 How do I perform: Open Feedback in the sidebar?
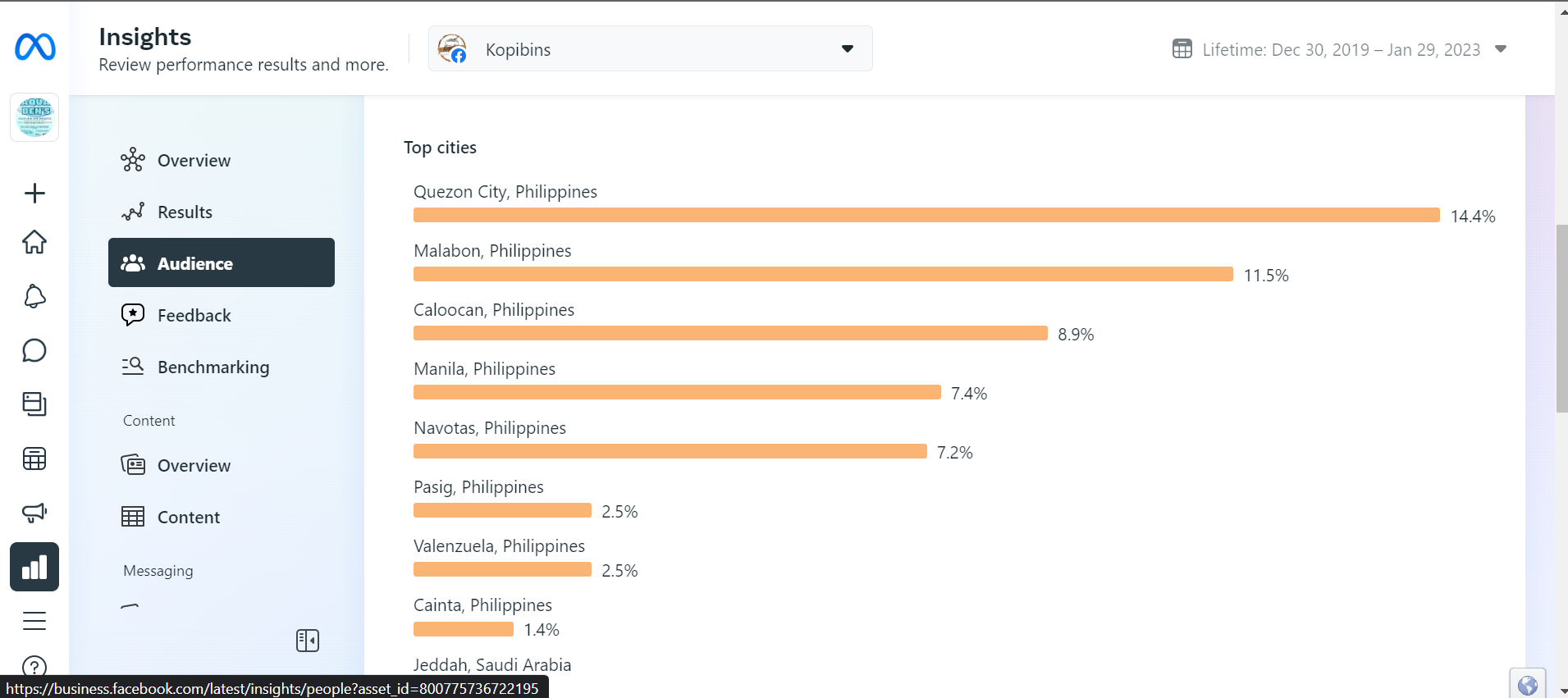[x=194, y=315]
